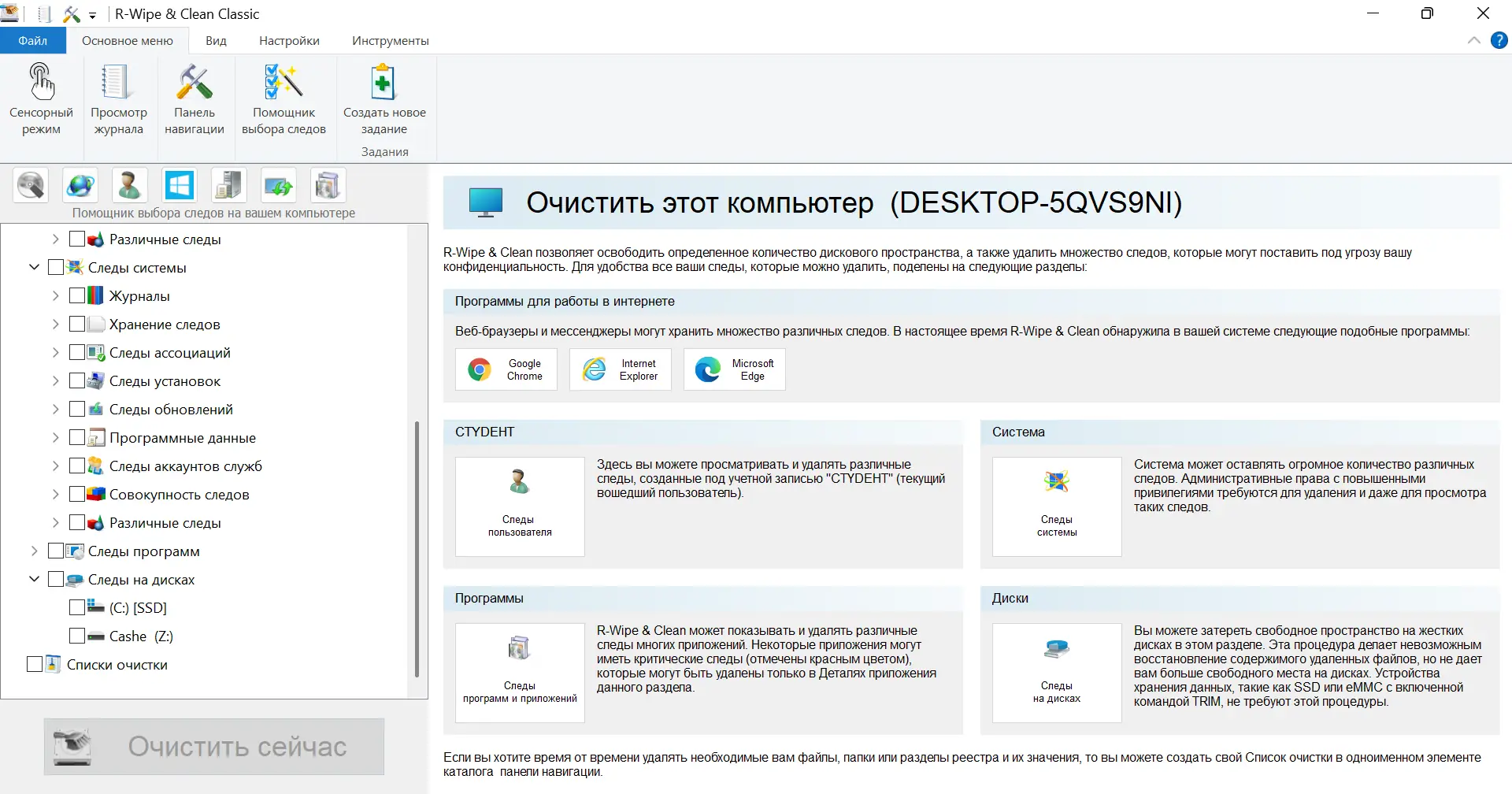This screenshot has width=1512, height=794.
Task: Expand the Следы программ tree node
Action: pyautogui.click(x=34, y=550)
